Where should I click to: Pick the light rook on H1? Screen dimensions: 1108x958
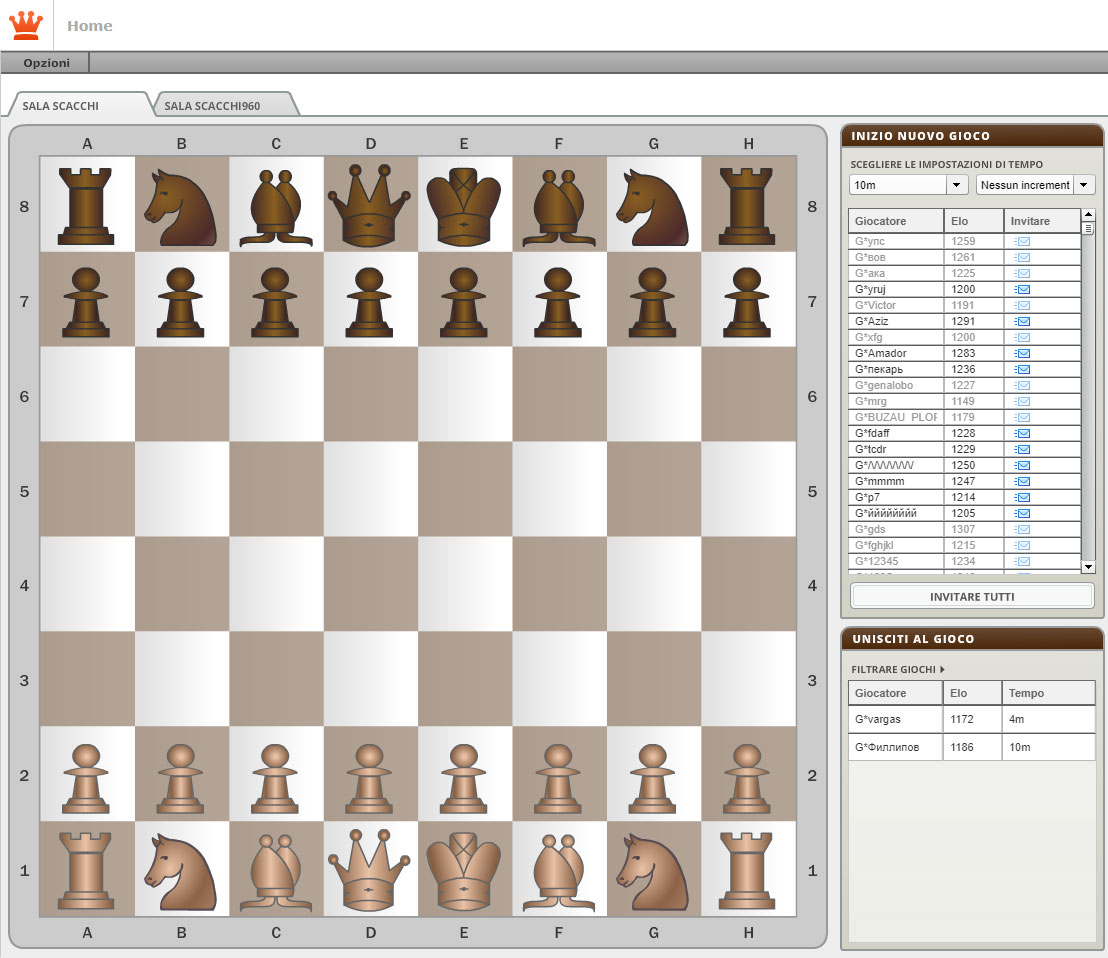tap(747, 870)
